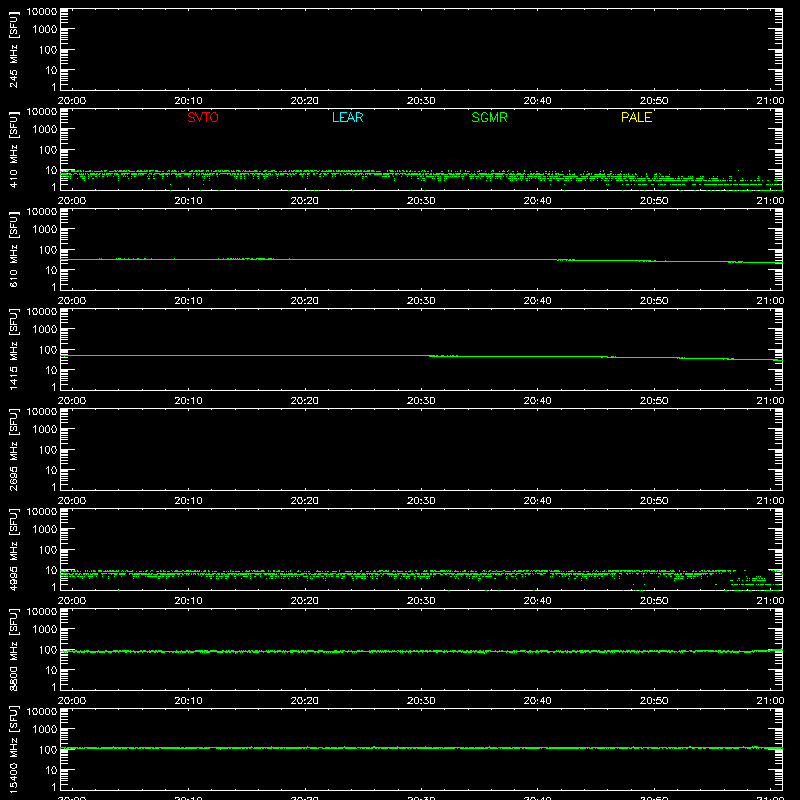
Task: Click the 20:30 tick label under the 4995 MHz plot
Action: coord(421,601)
